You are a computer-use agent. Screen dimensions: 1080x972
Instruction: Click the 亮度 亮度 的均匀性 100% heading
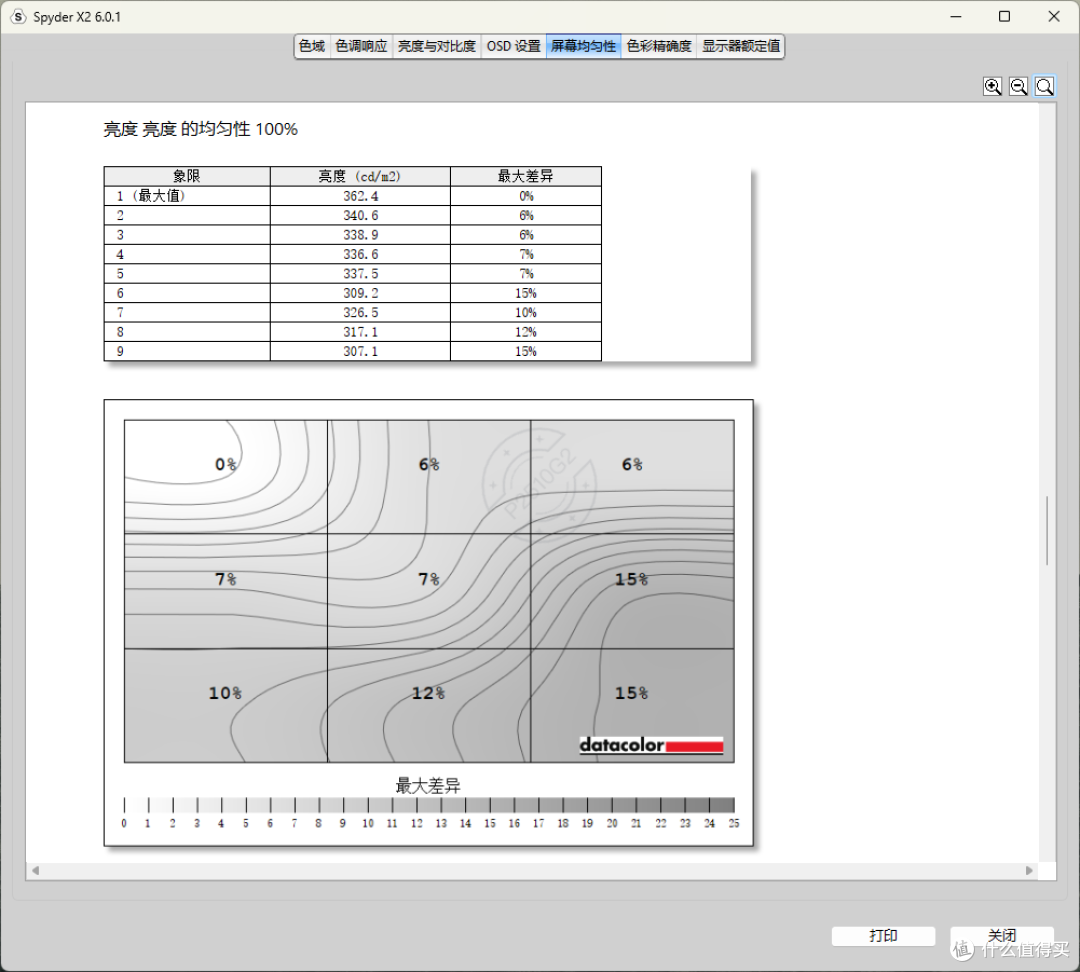(200, 129)
